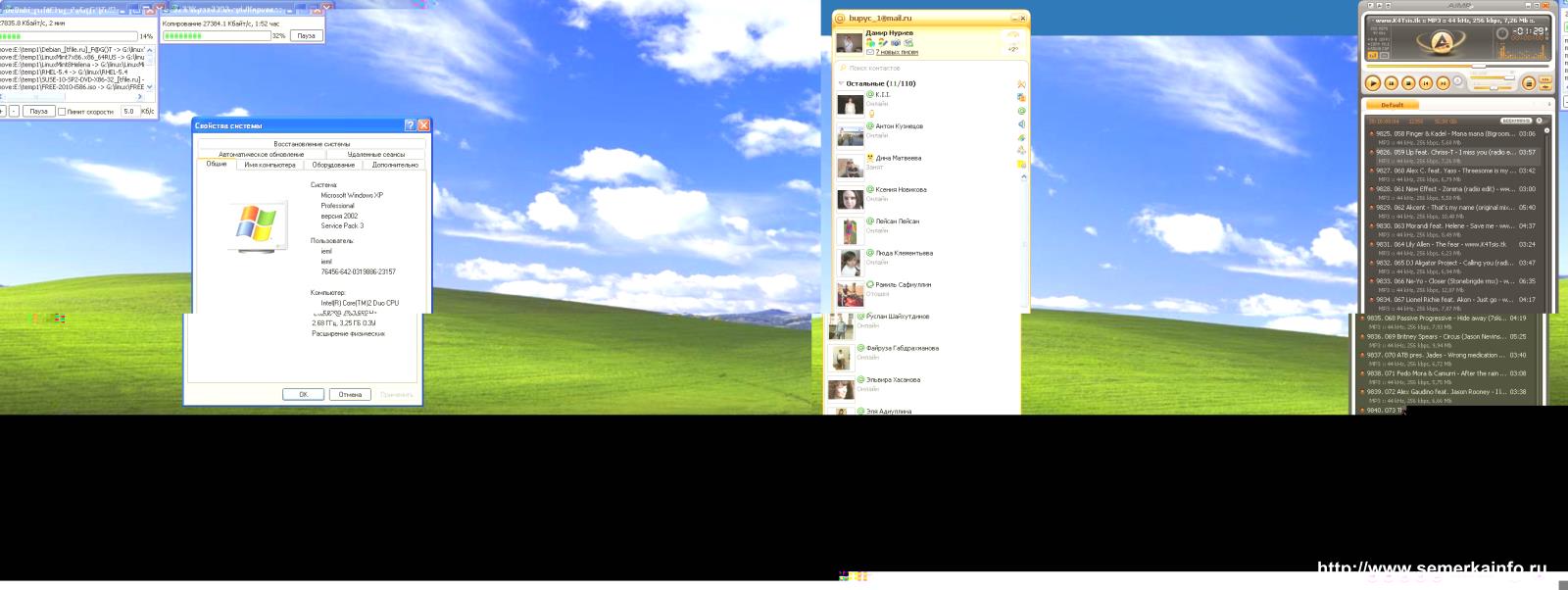
Task: Skip to previous track in AIMP
Action: pyautogui.click(x=1426, y=83)
